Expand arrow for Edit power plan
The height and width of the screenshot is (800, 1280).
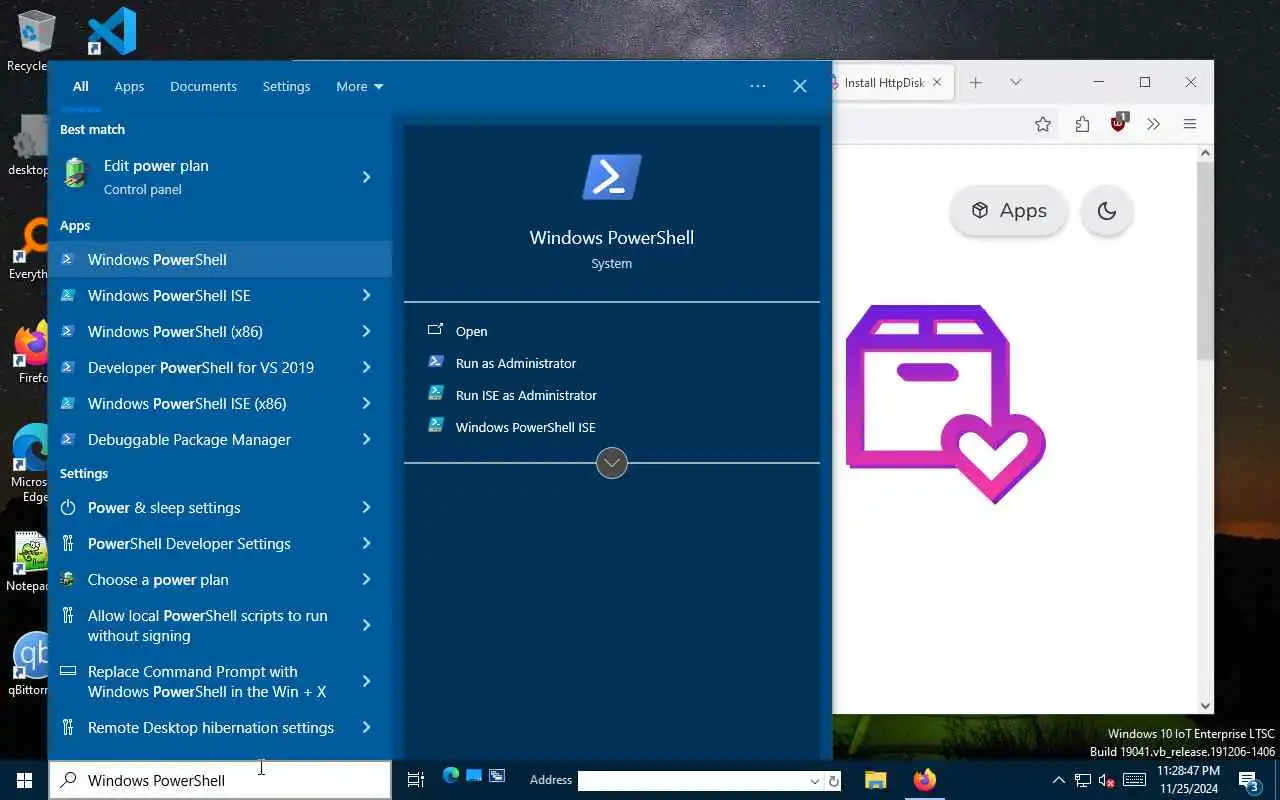(x=366, y=177)
